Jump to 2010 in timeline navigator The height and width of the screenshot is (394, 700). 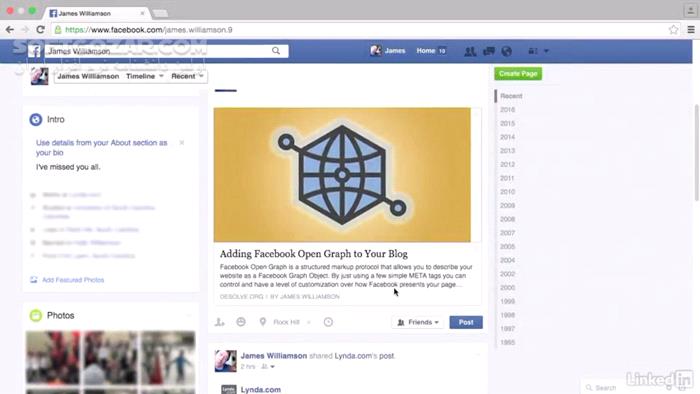pos(508,192)
